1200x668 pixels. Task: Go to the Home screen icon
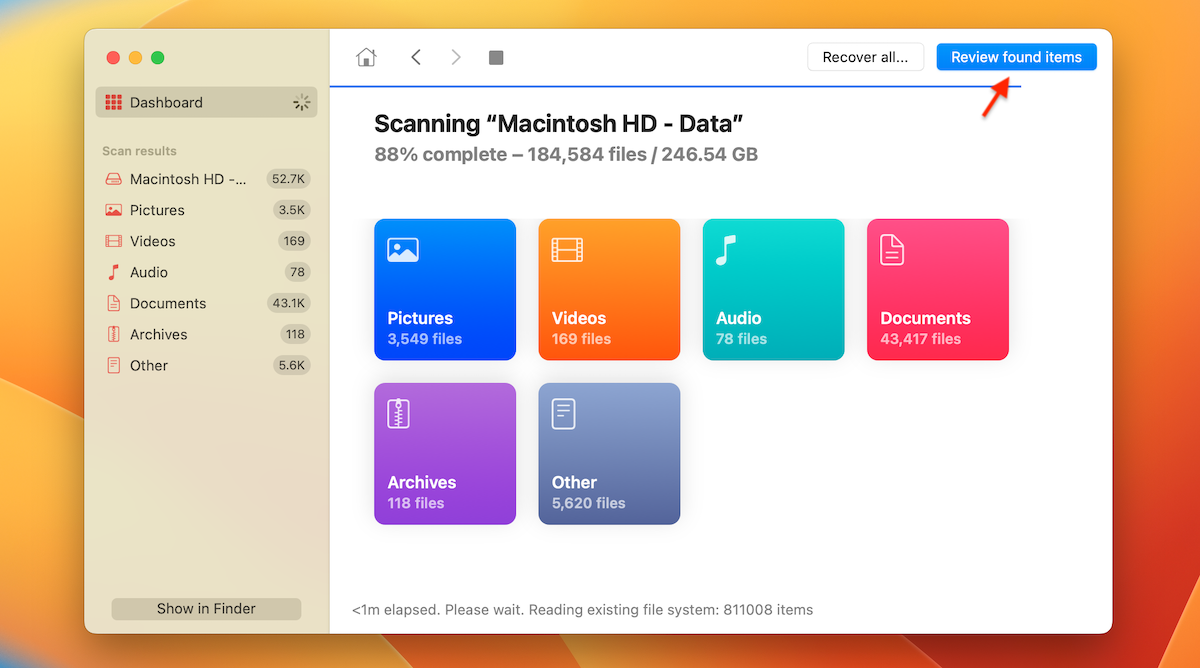[x=367, y=57]
